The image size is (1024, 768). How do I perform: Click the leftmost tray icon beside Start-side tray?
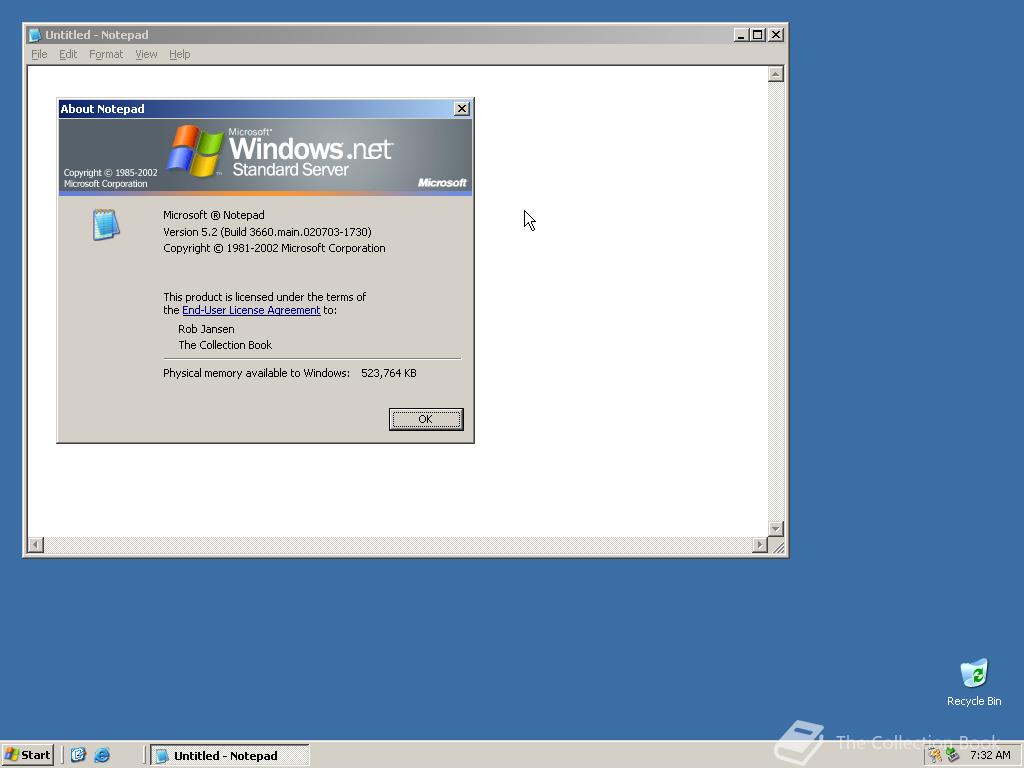click(935, 755)
